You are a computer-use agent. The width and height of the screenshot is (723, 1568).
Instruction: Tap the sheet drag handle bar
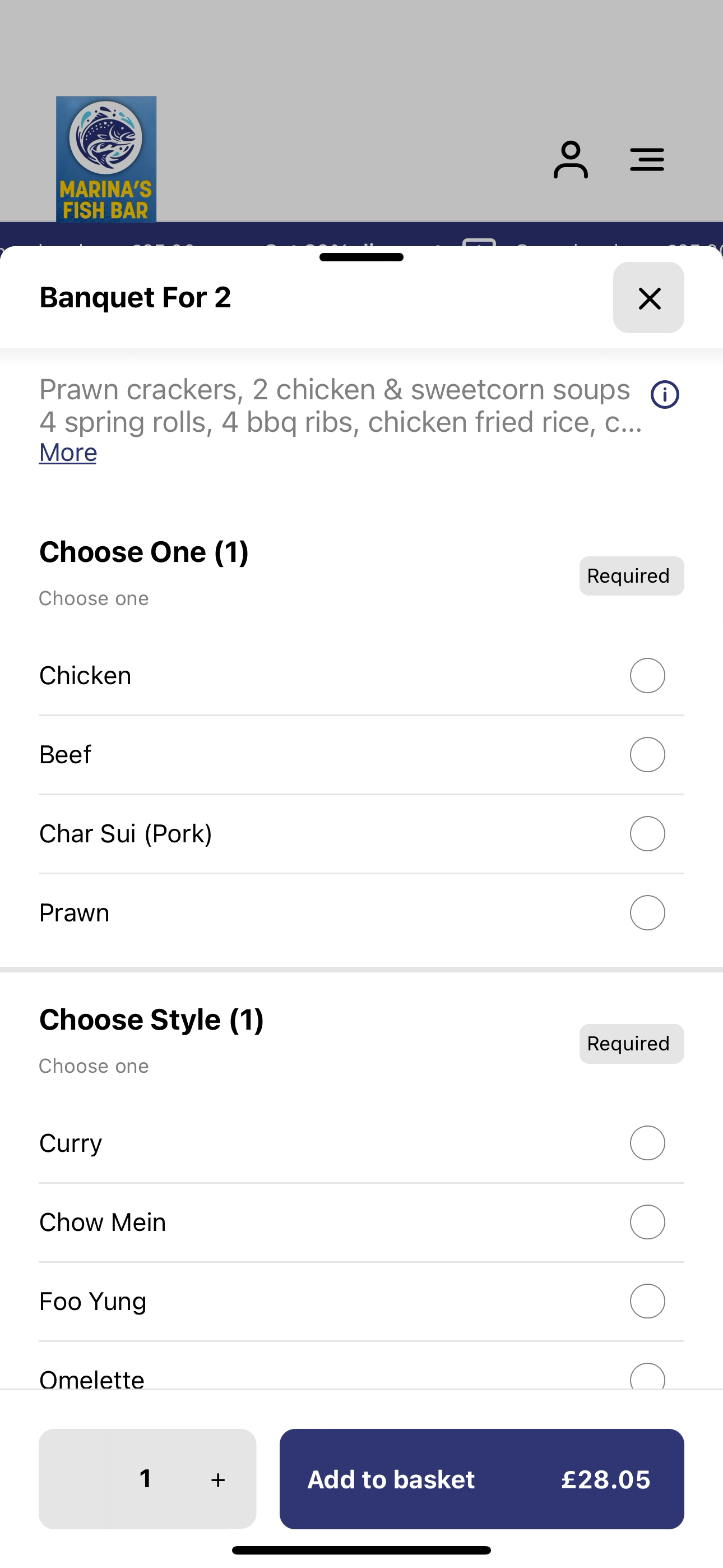[x=361, y=257]
